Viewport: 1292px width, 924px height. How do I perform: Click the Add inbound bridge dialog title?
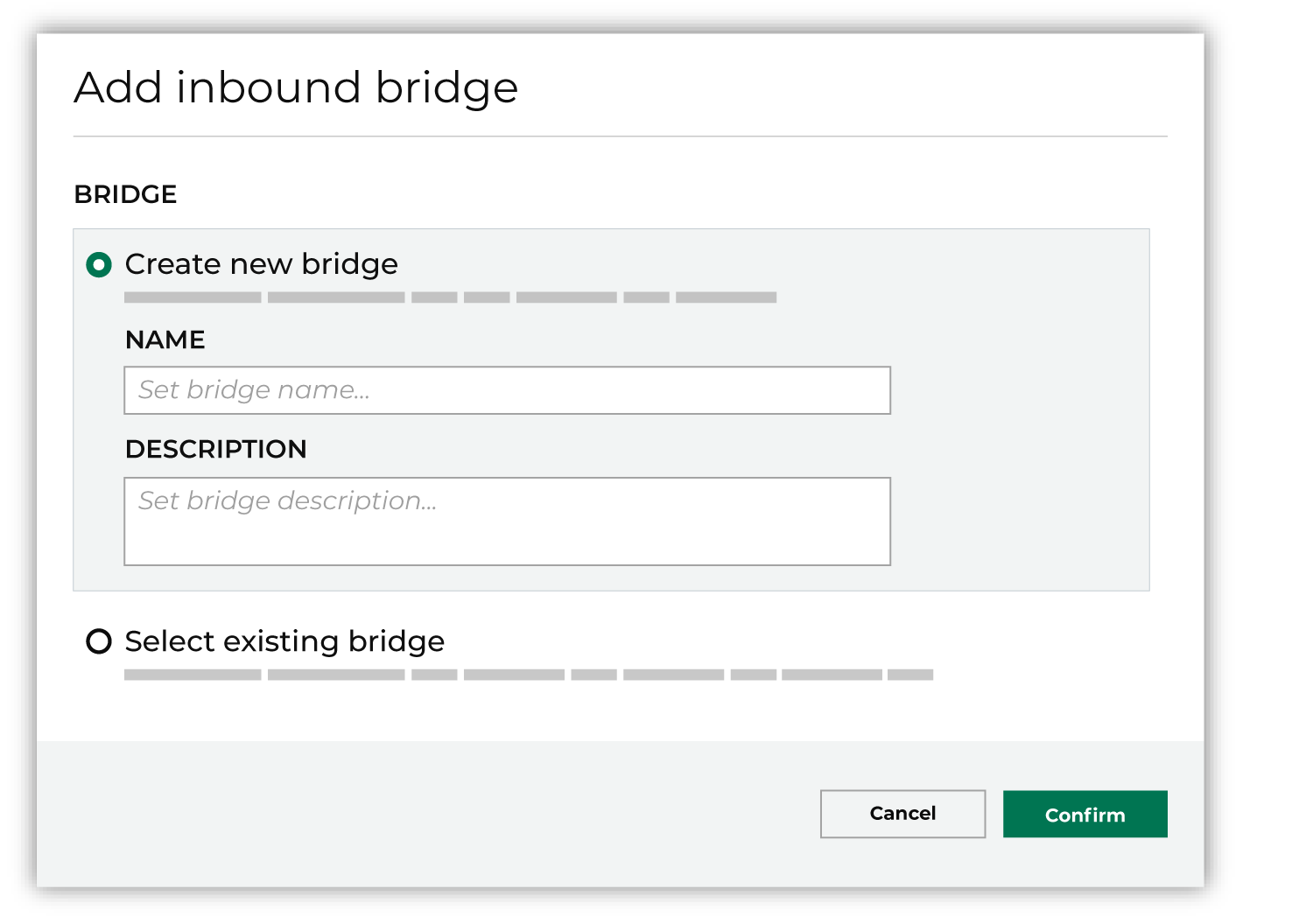pos(296,87)
